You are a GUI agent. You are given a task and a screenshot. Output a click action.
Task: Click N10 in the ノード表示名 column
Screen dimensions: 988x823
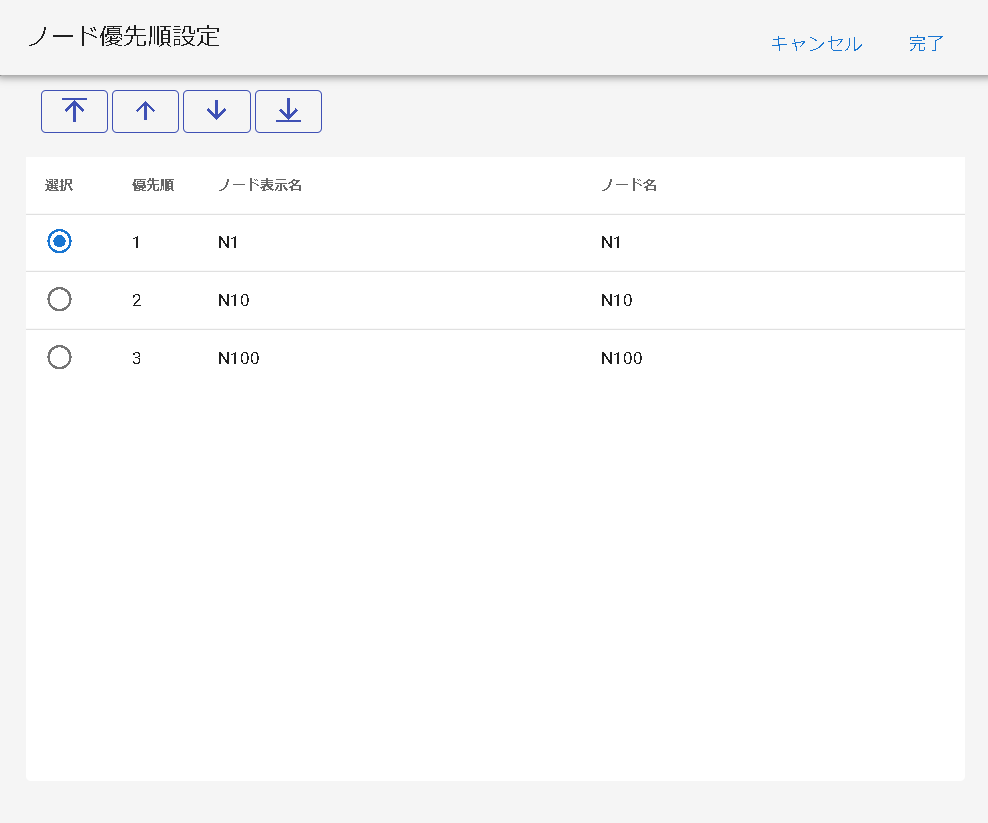233,300
